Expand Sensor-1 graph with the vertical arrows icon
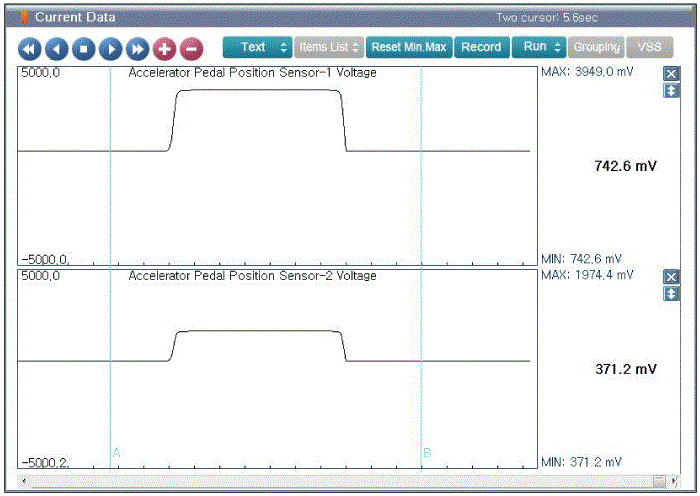This screenshot has height=496, width=700. point(671,91)
